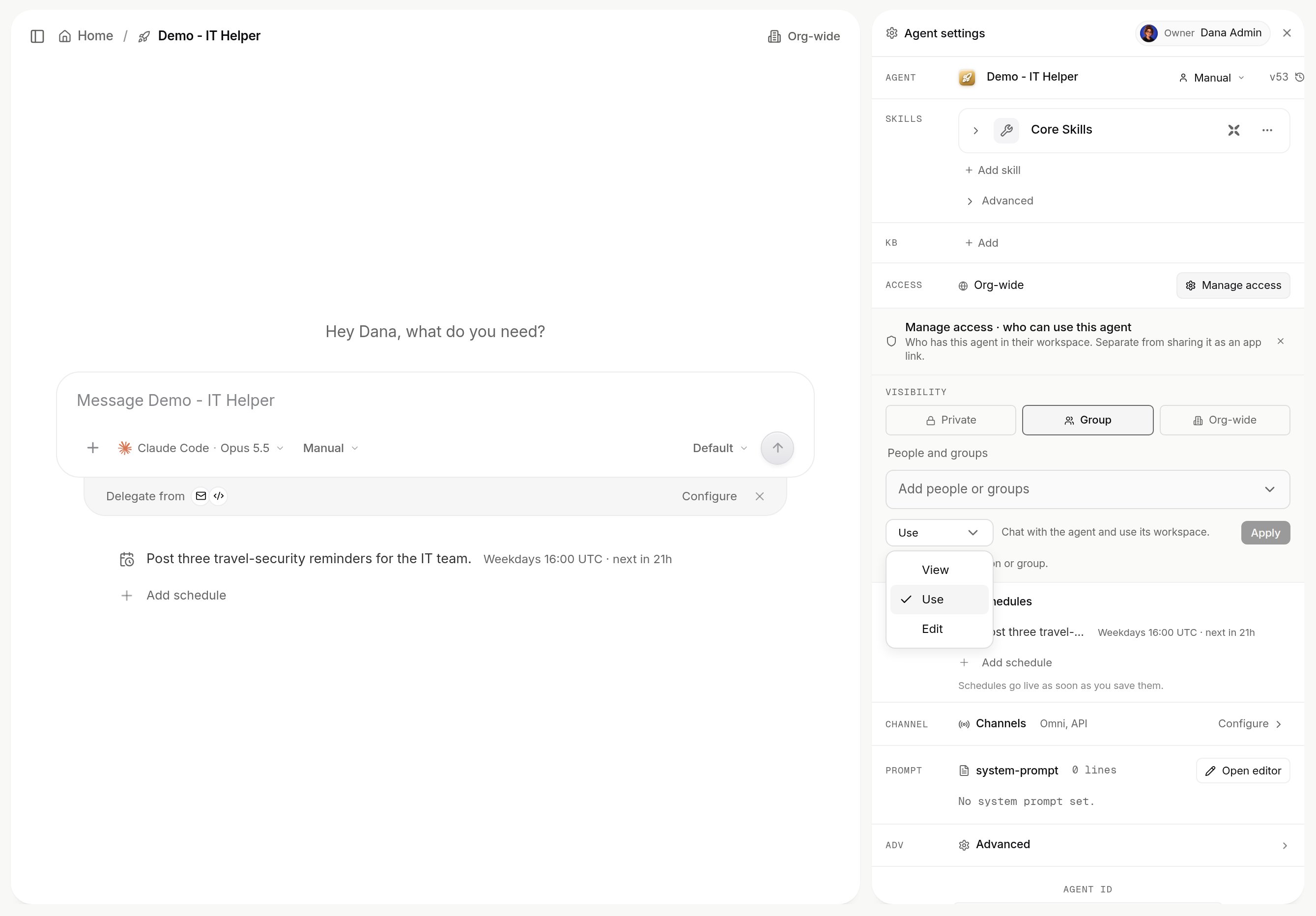This screenshot has width=1316, height=916.
Task: Choose Use permission from the menu
Action: [939, 600]
